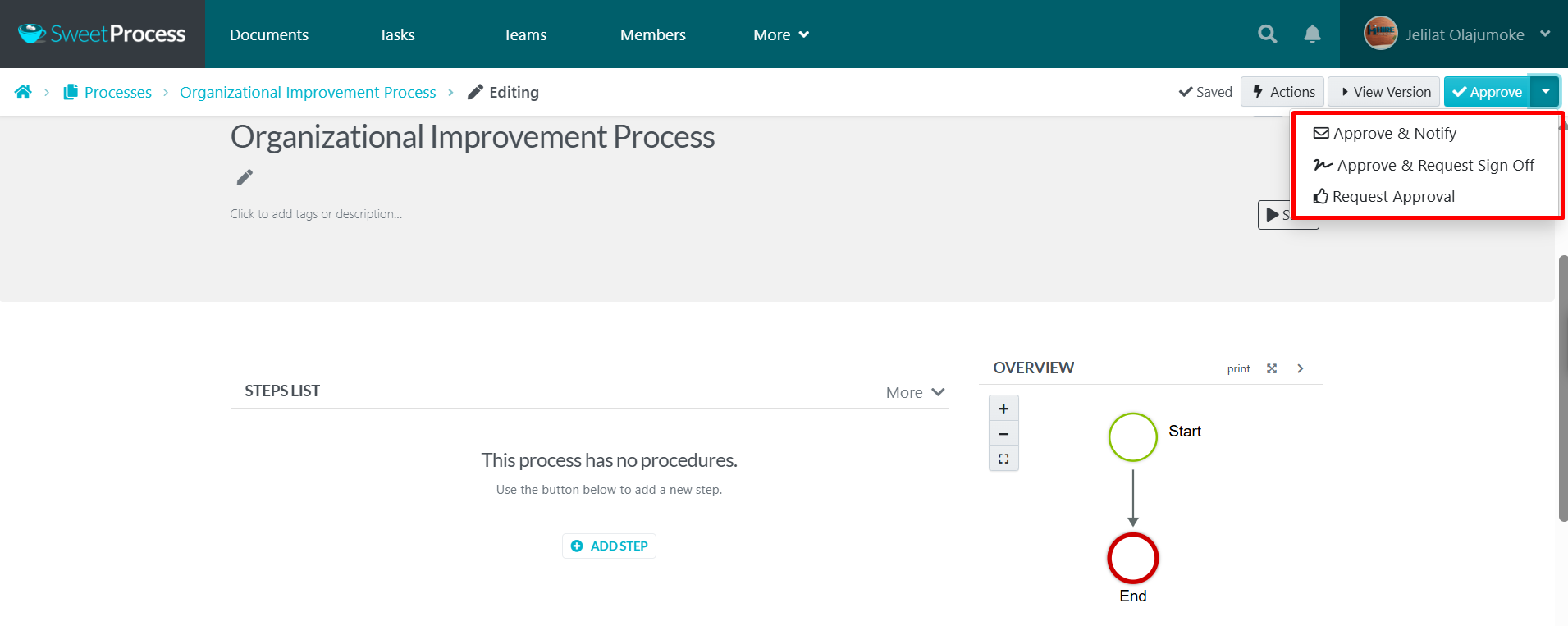
Task: Open Organizational Improvement Process breadcrumb link
Action: 308,92
